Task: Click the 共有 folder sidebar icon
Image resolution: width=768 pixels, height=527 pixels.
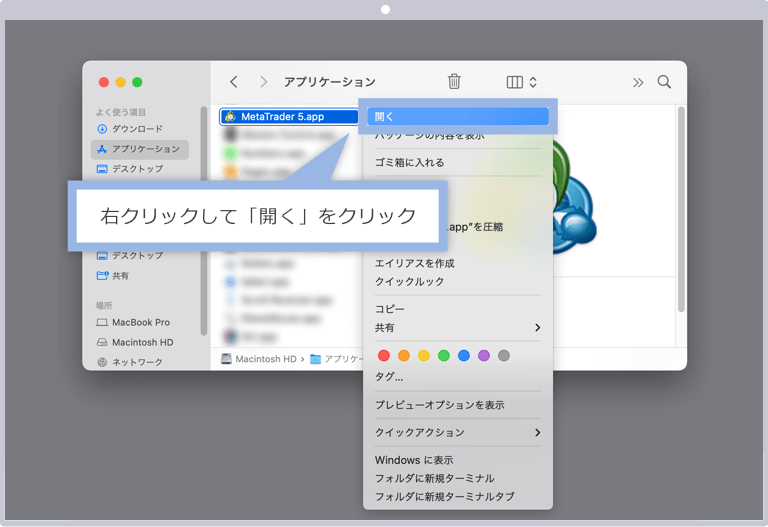Action: coord(102,275)
